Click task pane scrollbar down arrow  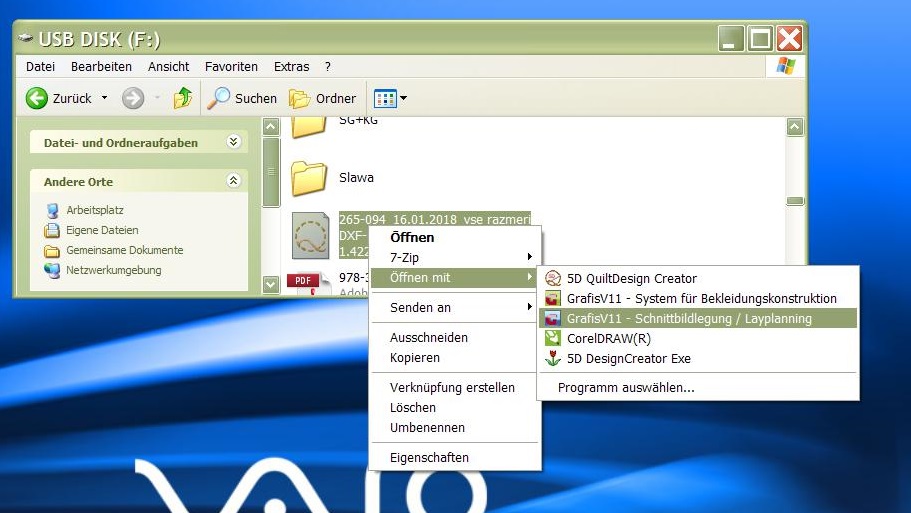[271, 285]
